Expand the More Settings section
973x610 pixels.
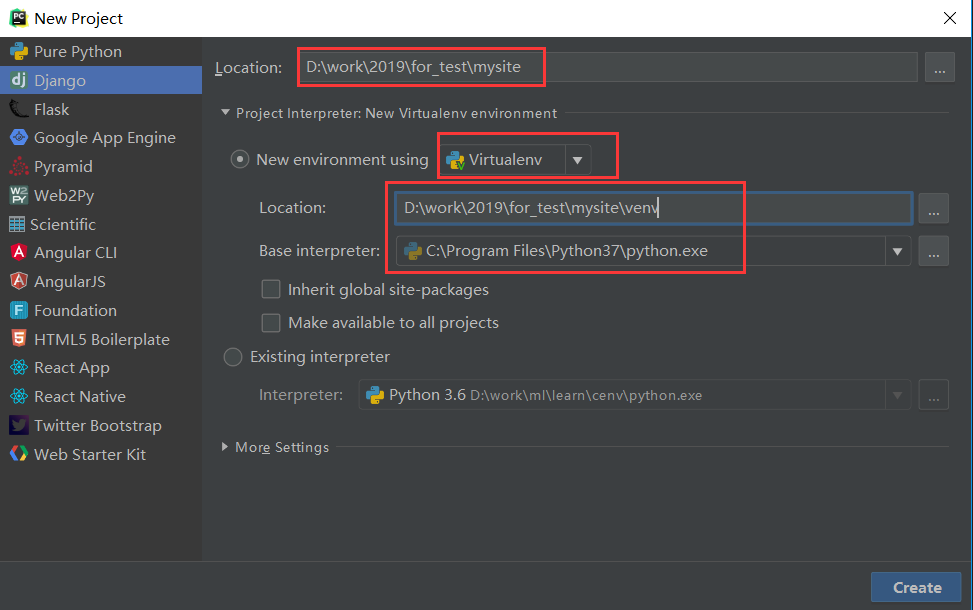(x=225, y=447)
